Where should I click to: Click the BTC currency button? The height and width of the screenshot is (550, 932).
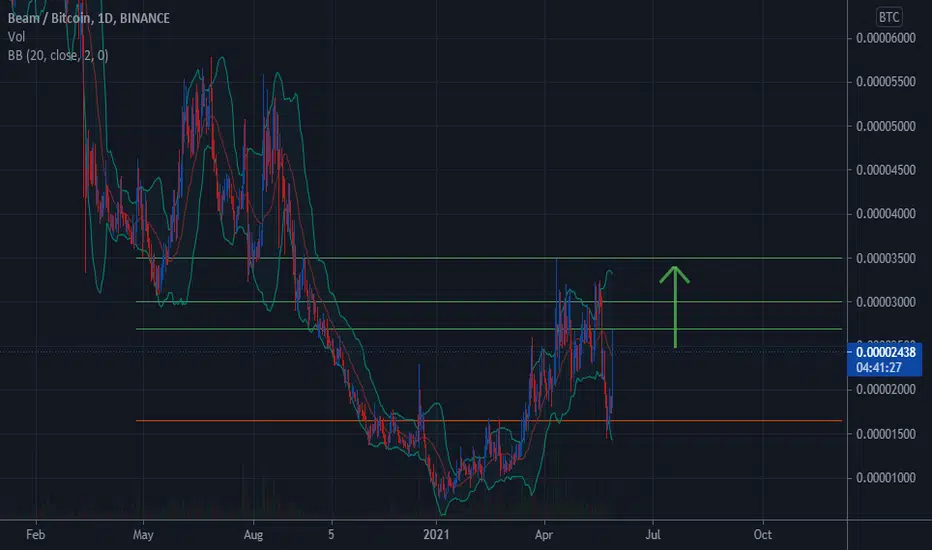[889, 17]
